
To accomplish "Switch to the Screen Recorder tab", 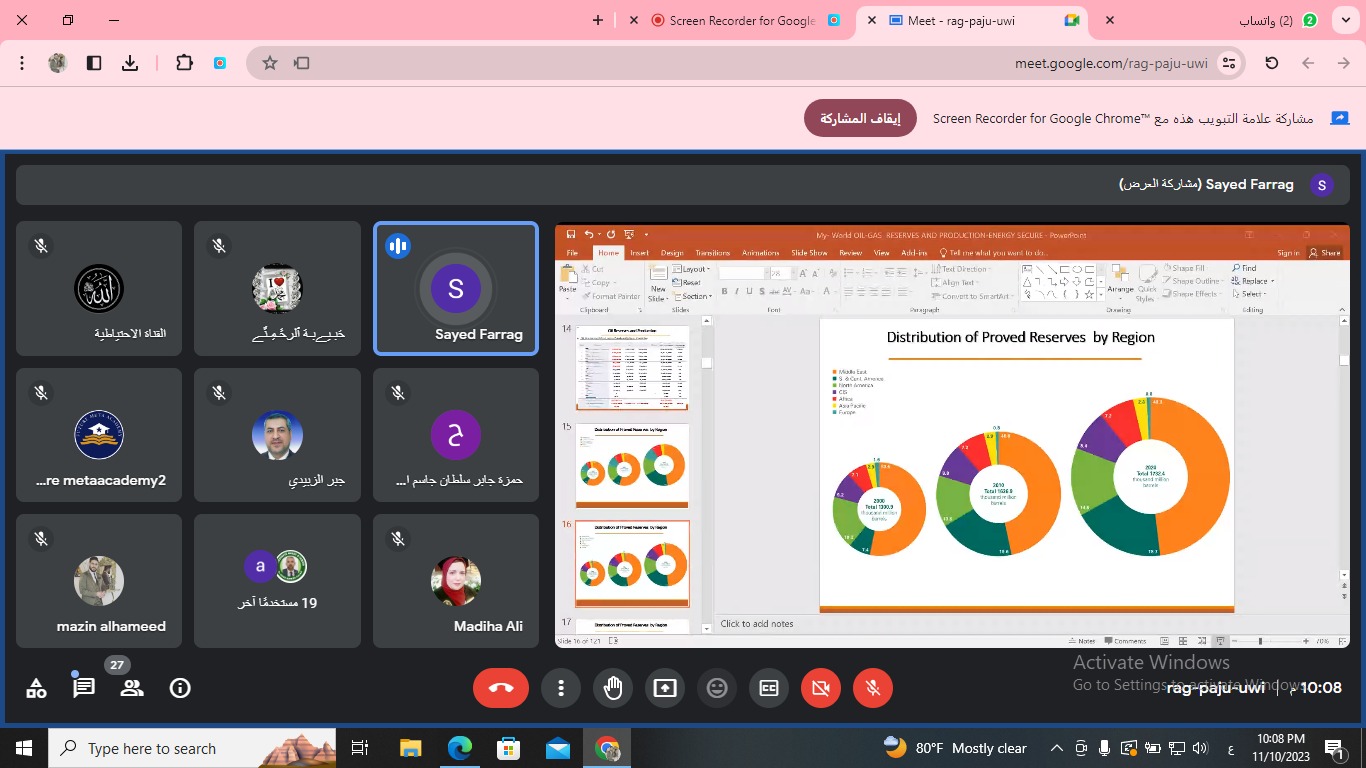I will tap(742, 20).
